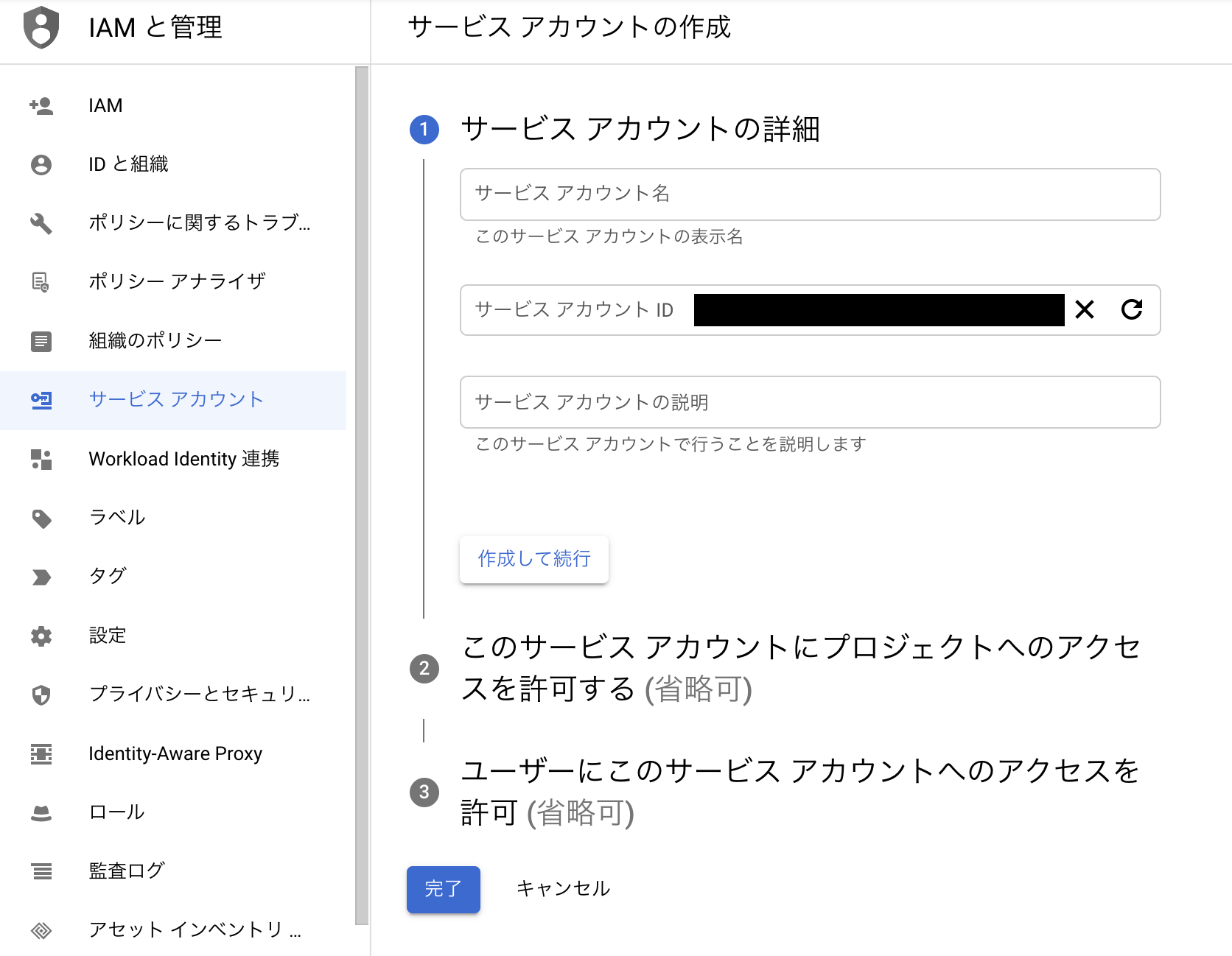Open ロール in the sidebar
This screenshot has height=956, width=1232.
point(173,812)
